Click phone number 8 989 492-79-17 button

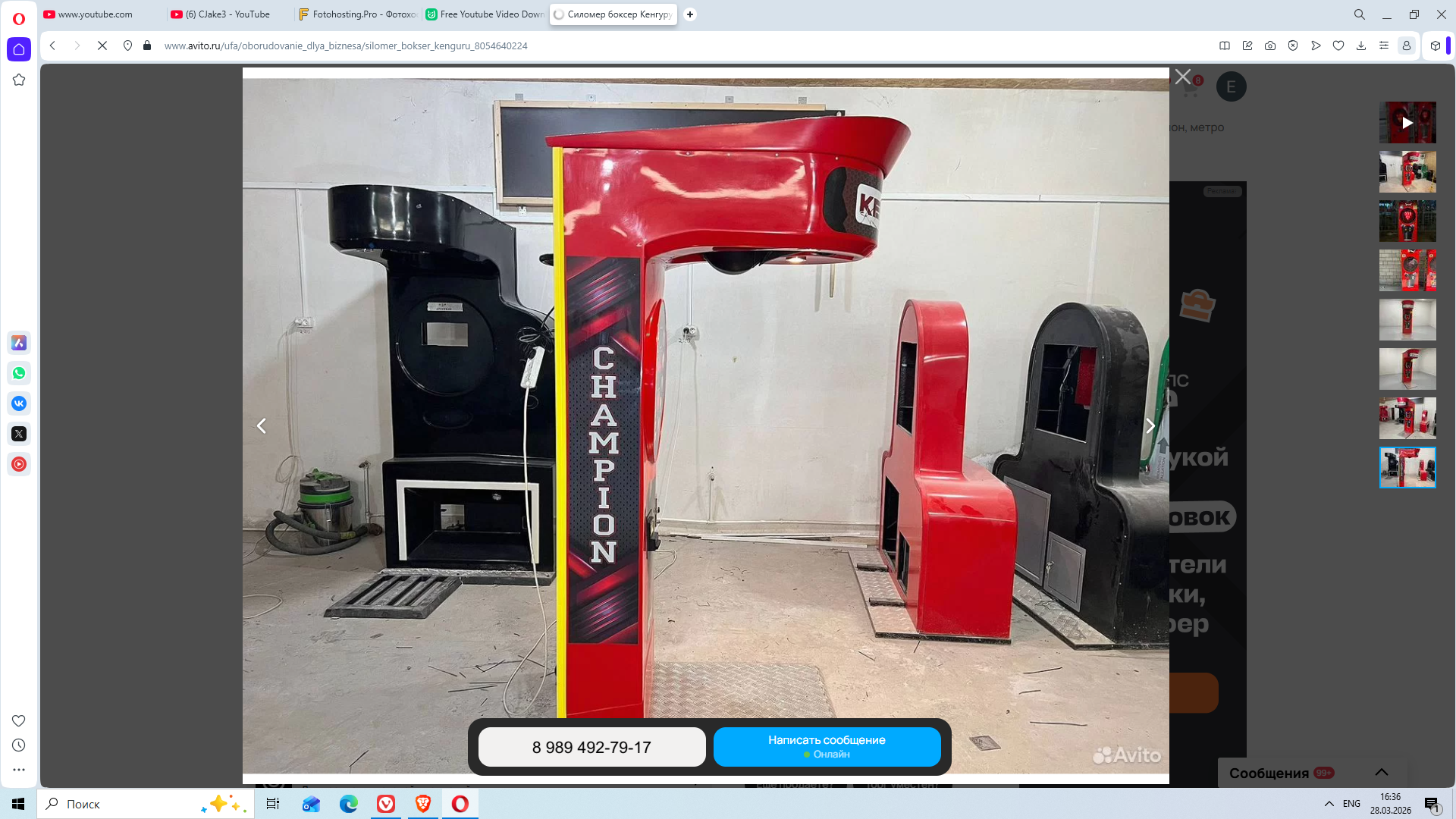tap(591, 747)
